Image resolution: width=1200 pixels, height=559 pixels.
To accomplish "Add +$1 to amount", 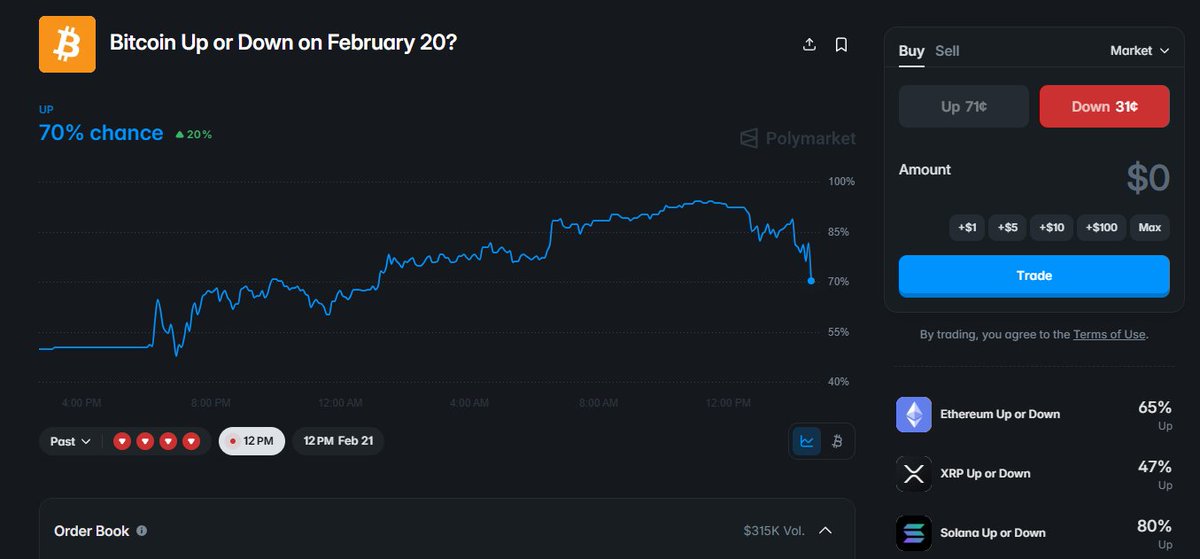I will [x=967, y=228].
